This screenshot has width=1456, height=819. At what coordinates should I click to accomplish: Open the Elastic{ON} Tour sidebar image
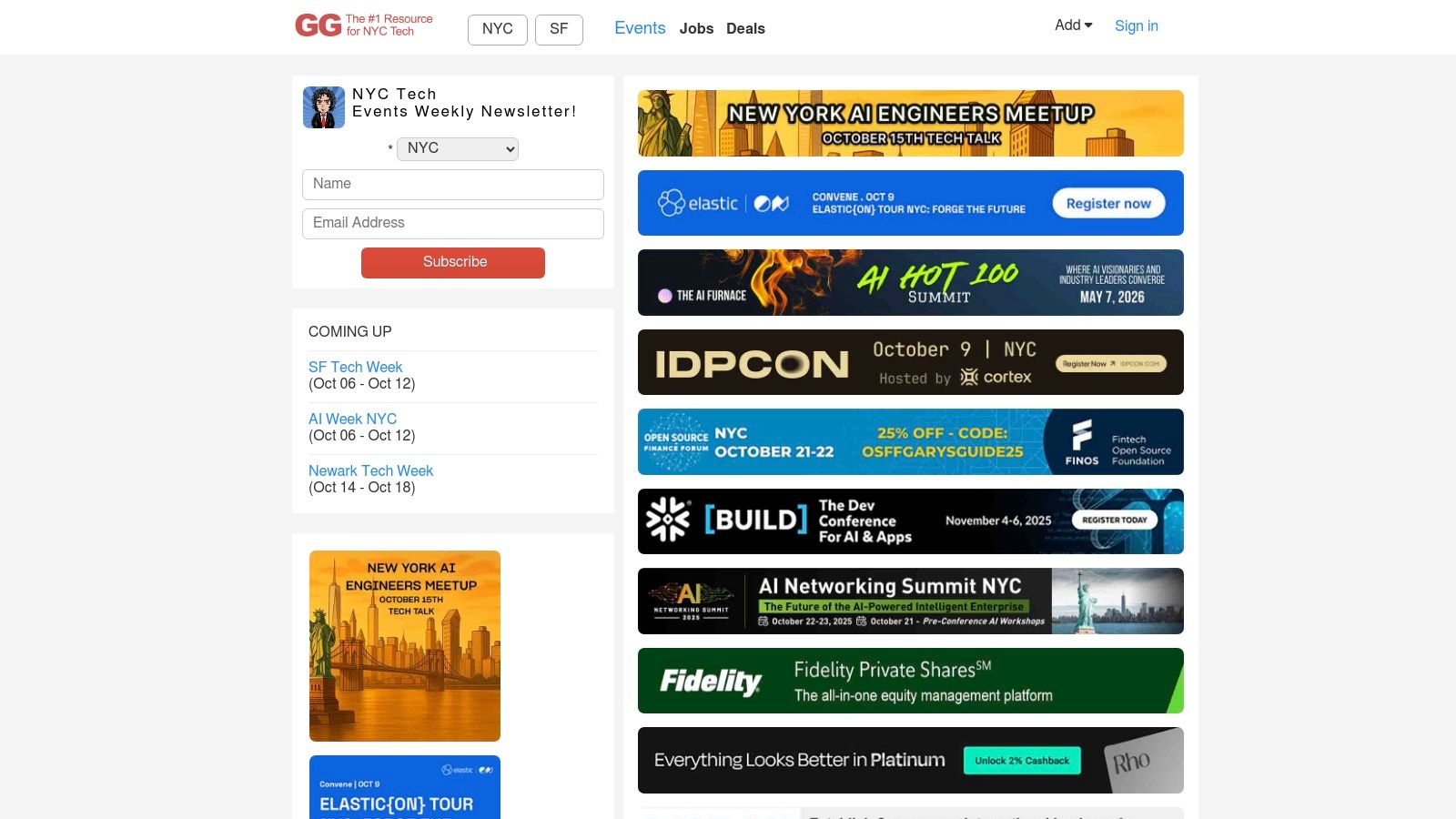point(405,787)
